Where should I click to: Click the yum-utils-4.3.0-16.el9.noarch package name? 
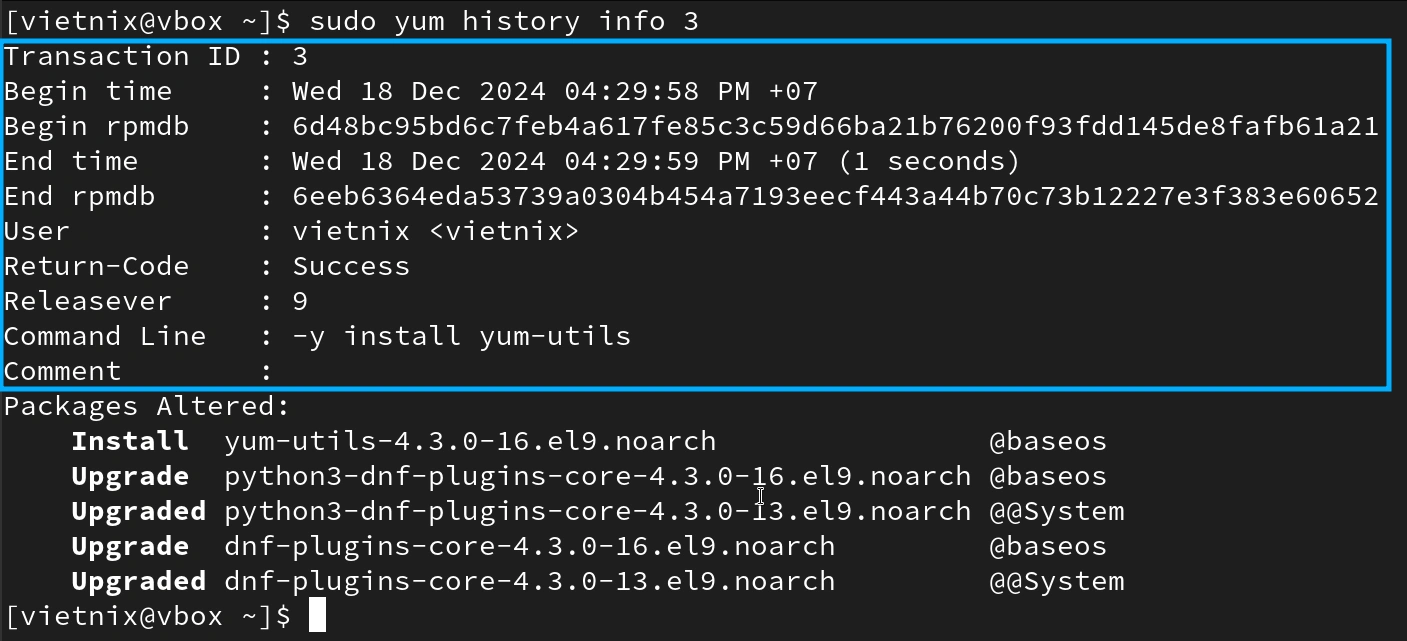470,441
